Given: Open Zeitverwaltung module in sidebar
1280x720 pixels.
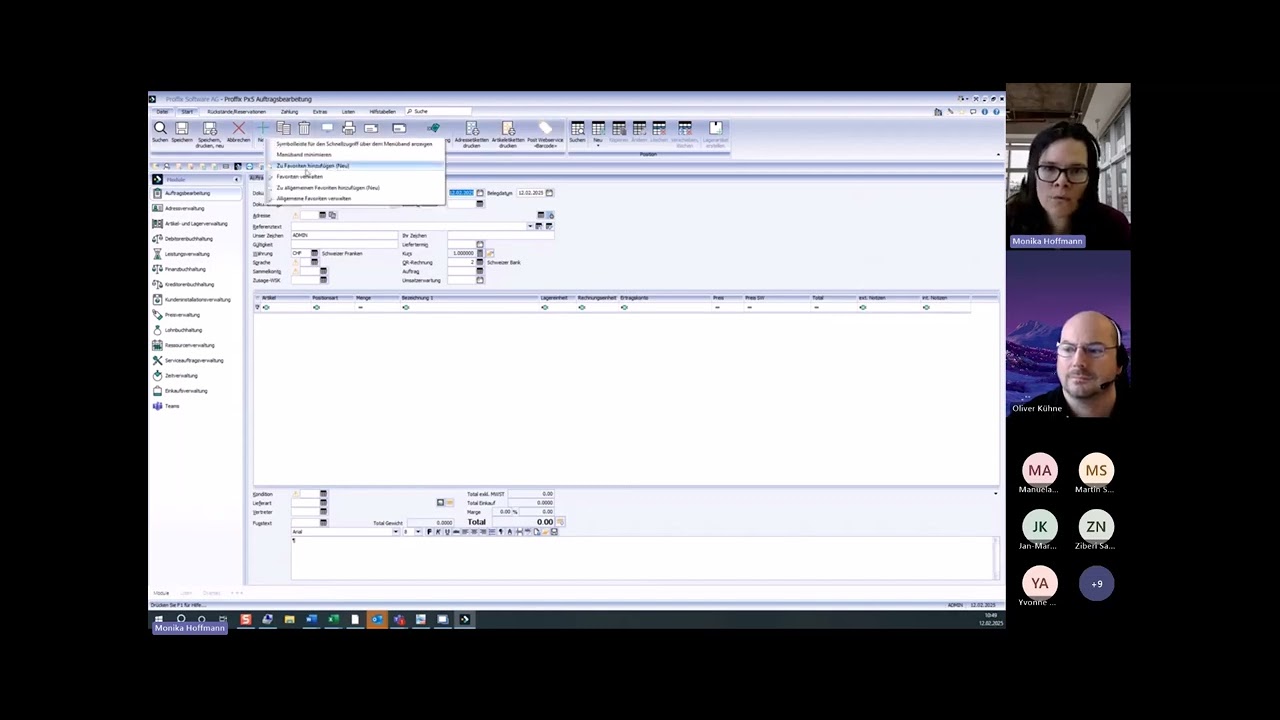Looking at the screenshot, I should tap(196, 375).
